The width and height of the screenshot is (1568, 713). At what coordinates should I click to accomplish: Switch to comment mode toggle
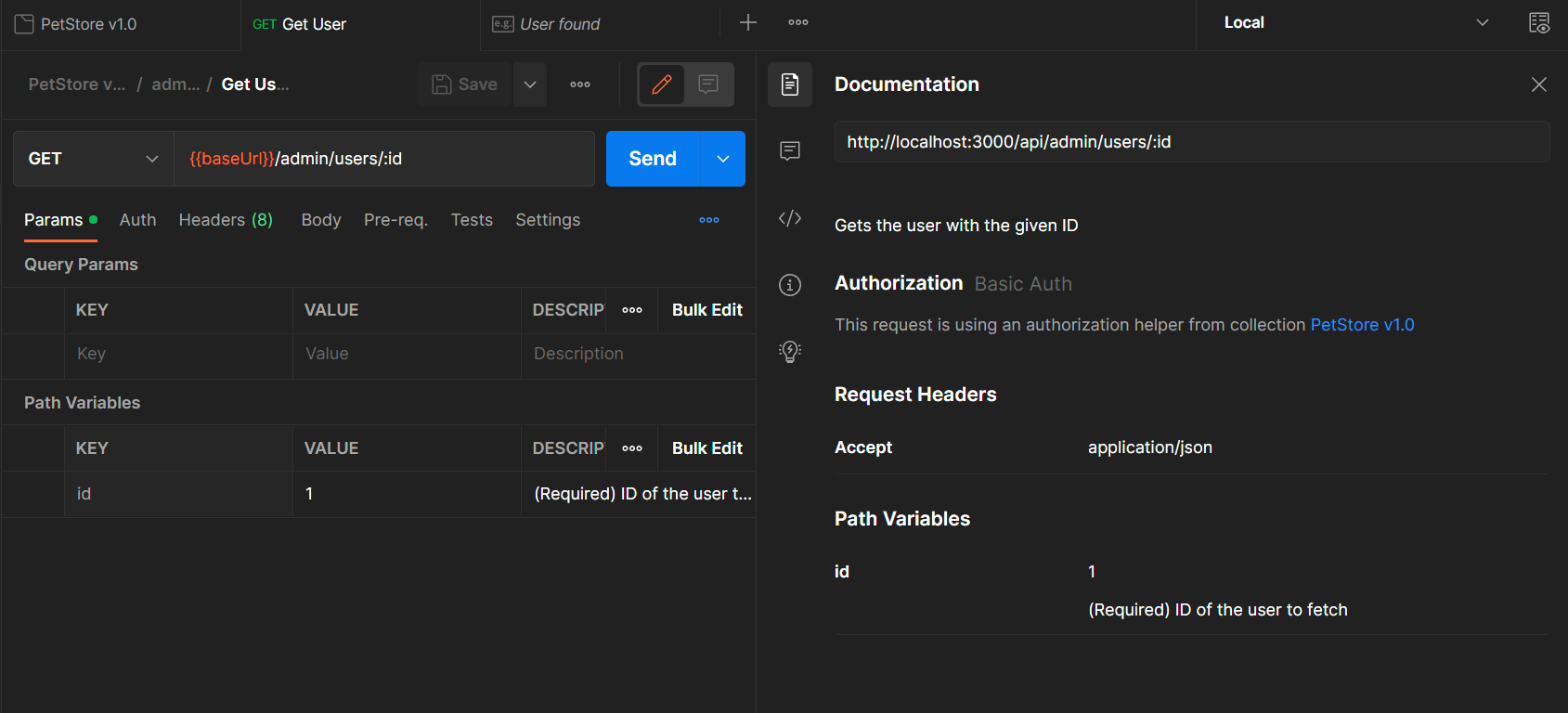708,84
